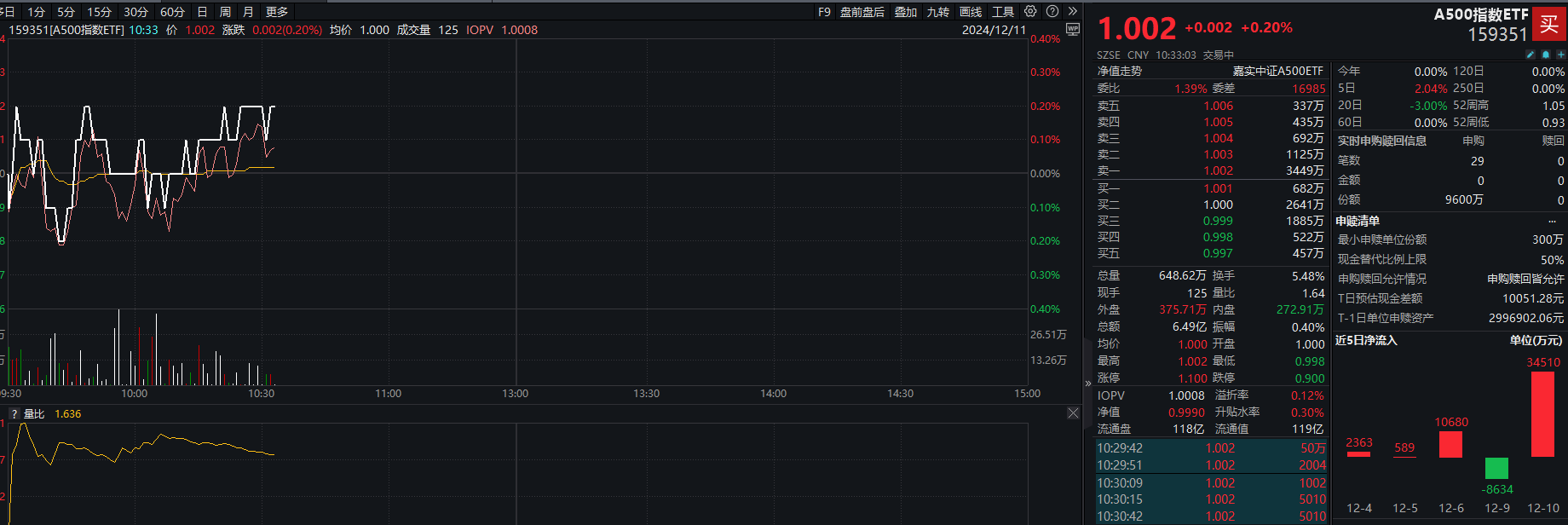This screenshot has height=525, width=1568.
Task: Toggle the 九转 indicator
Action: 938,12
